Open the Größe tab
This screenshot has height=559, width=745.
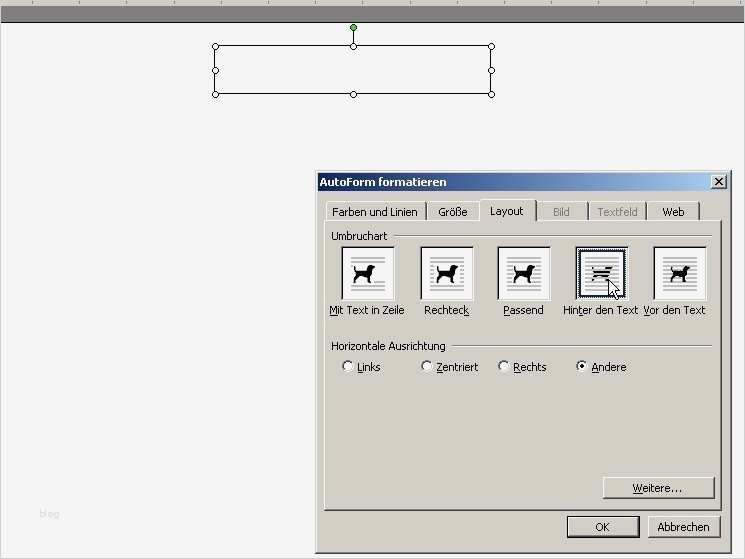click(x=452, y=212)
